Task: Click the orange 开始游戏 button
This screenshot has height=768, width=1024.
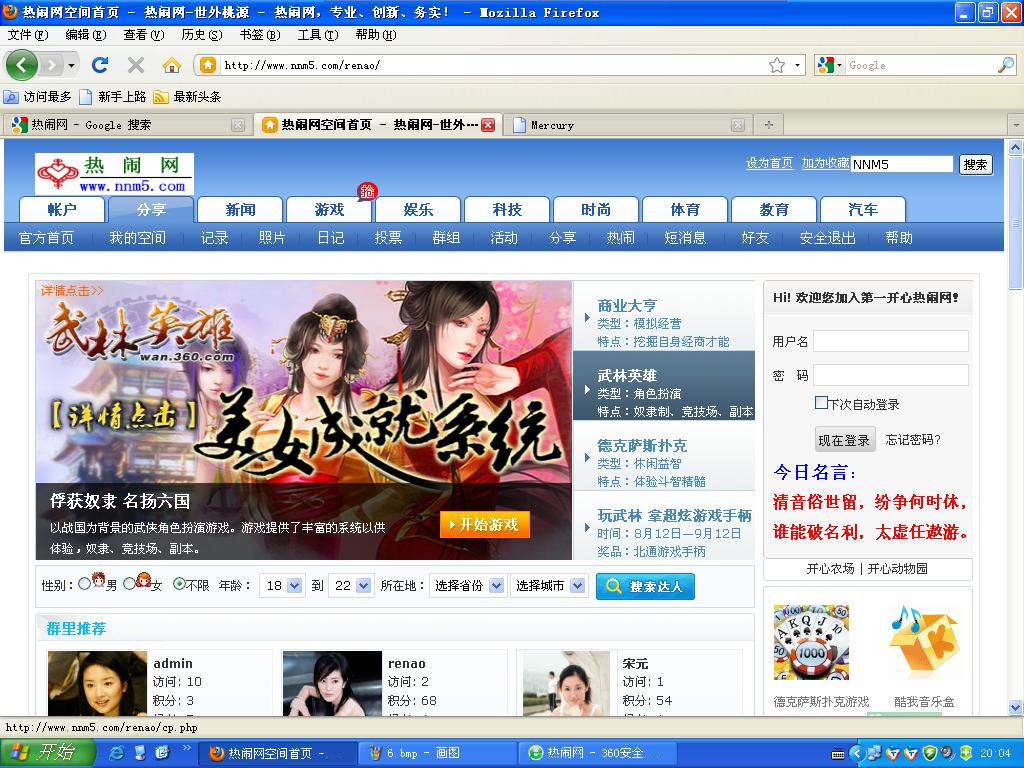Action: [x=485, y=524]
